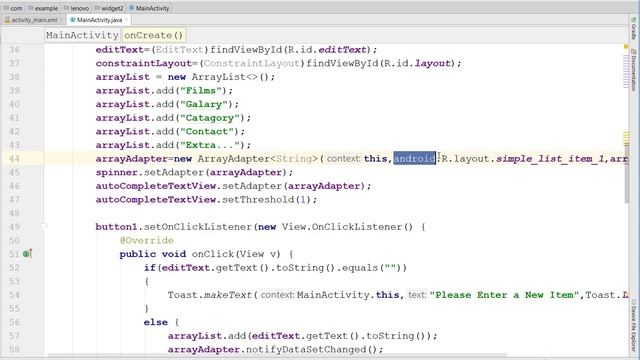640x360 pixels.
Task: Click the com breadcrumb folder
Action: pos(13,8)
